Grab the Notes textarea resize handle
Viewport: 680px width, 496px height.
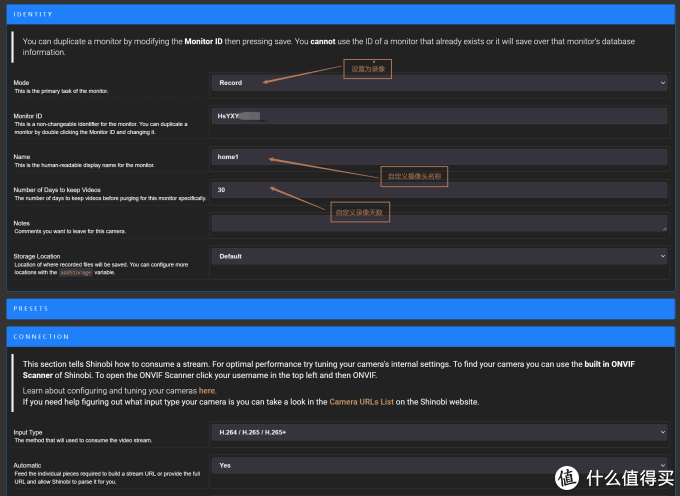[x=664, y=230]
